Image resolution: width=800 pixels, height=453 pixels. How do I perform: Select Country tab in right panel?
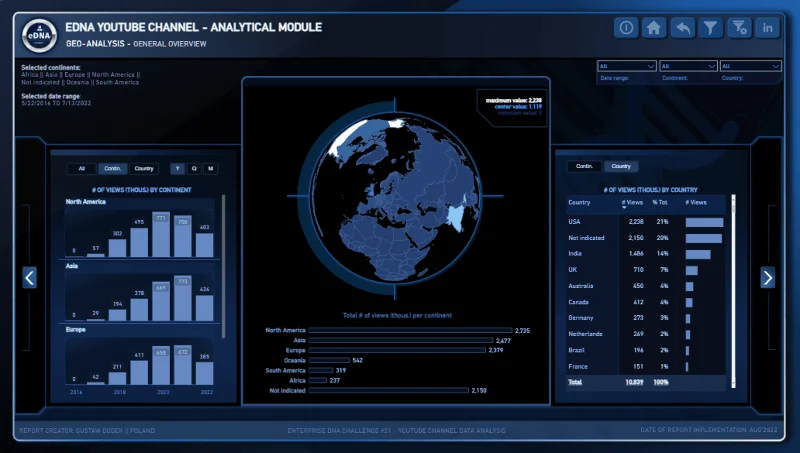(621, 166)
